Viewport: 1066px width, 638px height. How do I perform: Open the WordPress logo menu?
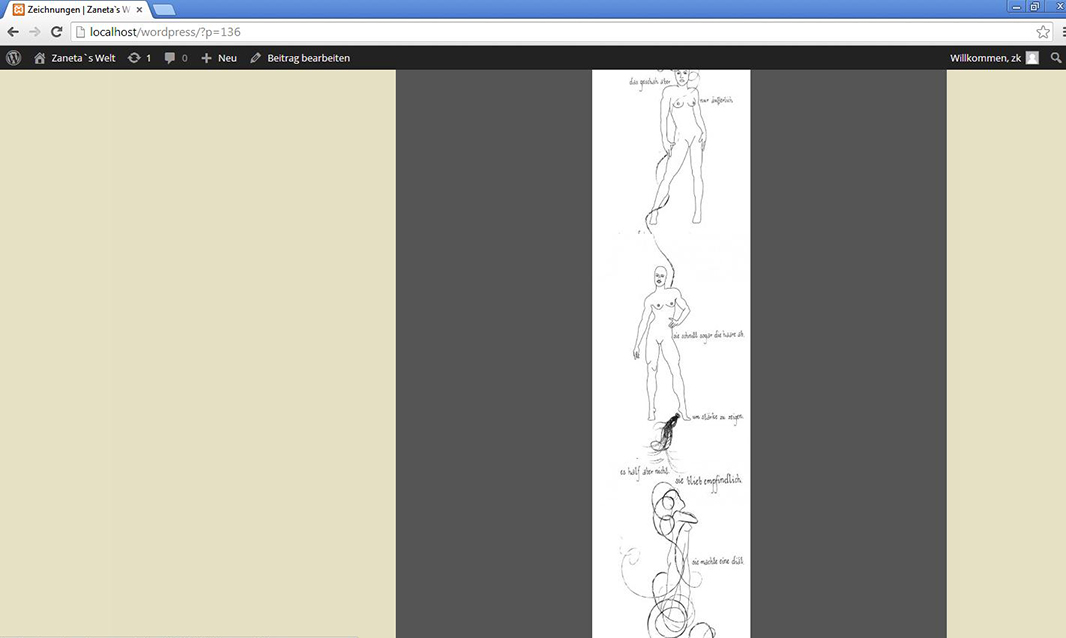coord(14,58)
